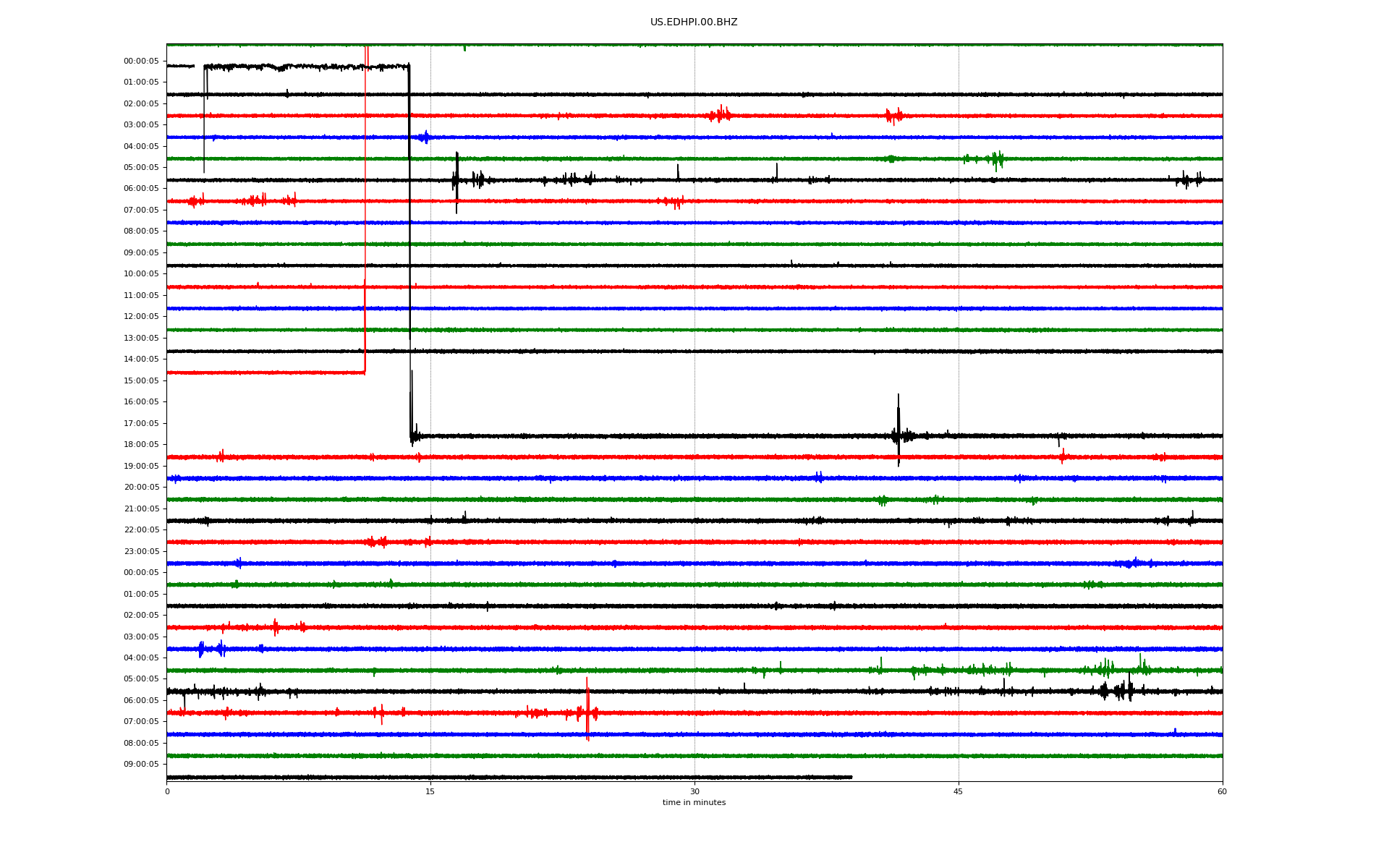Click the 14:00:05 time label
This screenshot has width=1389, height=868.
(141, 359)
